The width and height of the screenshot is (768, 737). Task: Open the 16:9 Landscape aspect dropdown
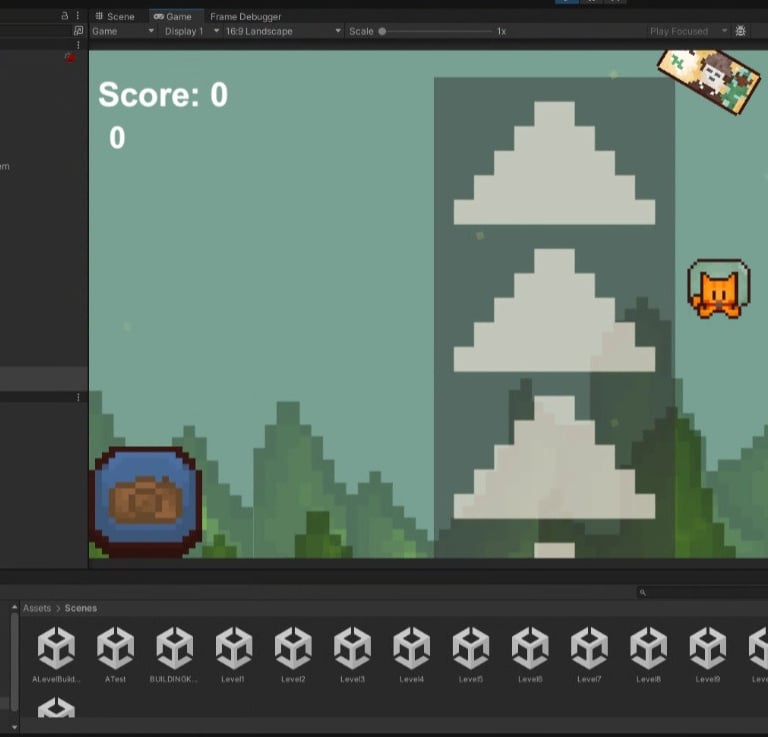point(283,31)
